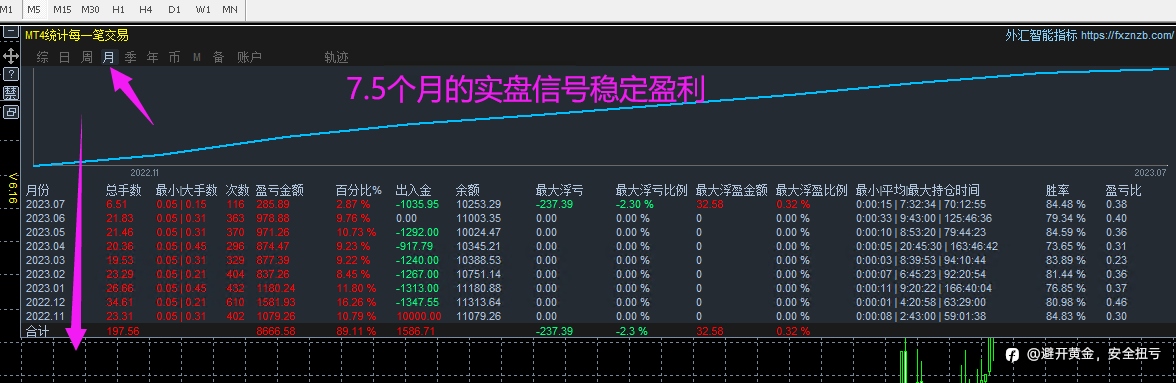Open the 年 yearly statistics tab
The width and height of the screenshot is (1176, 383).
(x=153, y=57)
